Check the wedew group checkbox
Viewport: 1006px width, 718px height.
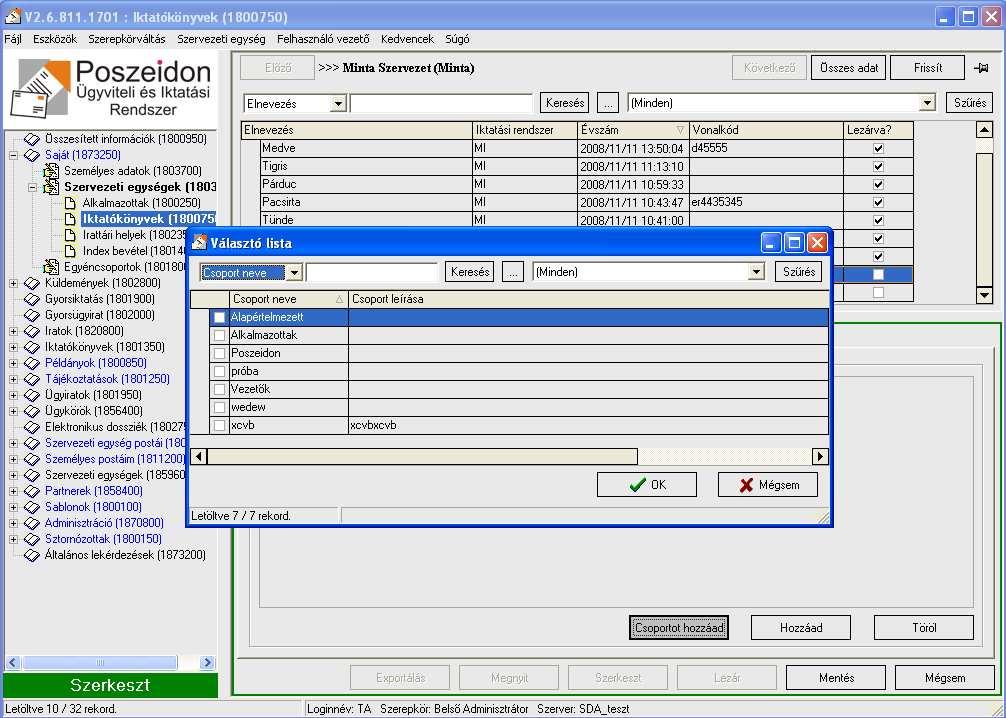point(219,407)
